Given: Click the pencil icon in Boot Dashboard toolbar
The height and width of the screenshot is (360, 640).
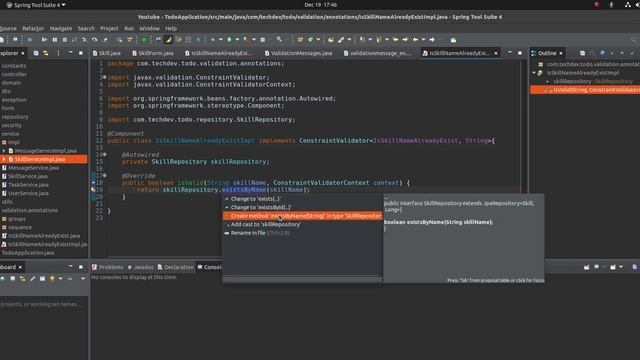Looking at the screenshot, I should click(32, 278).
